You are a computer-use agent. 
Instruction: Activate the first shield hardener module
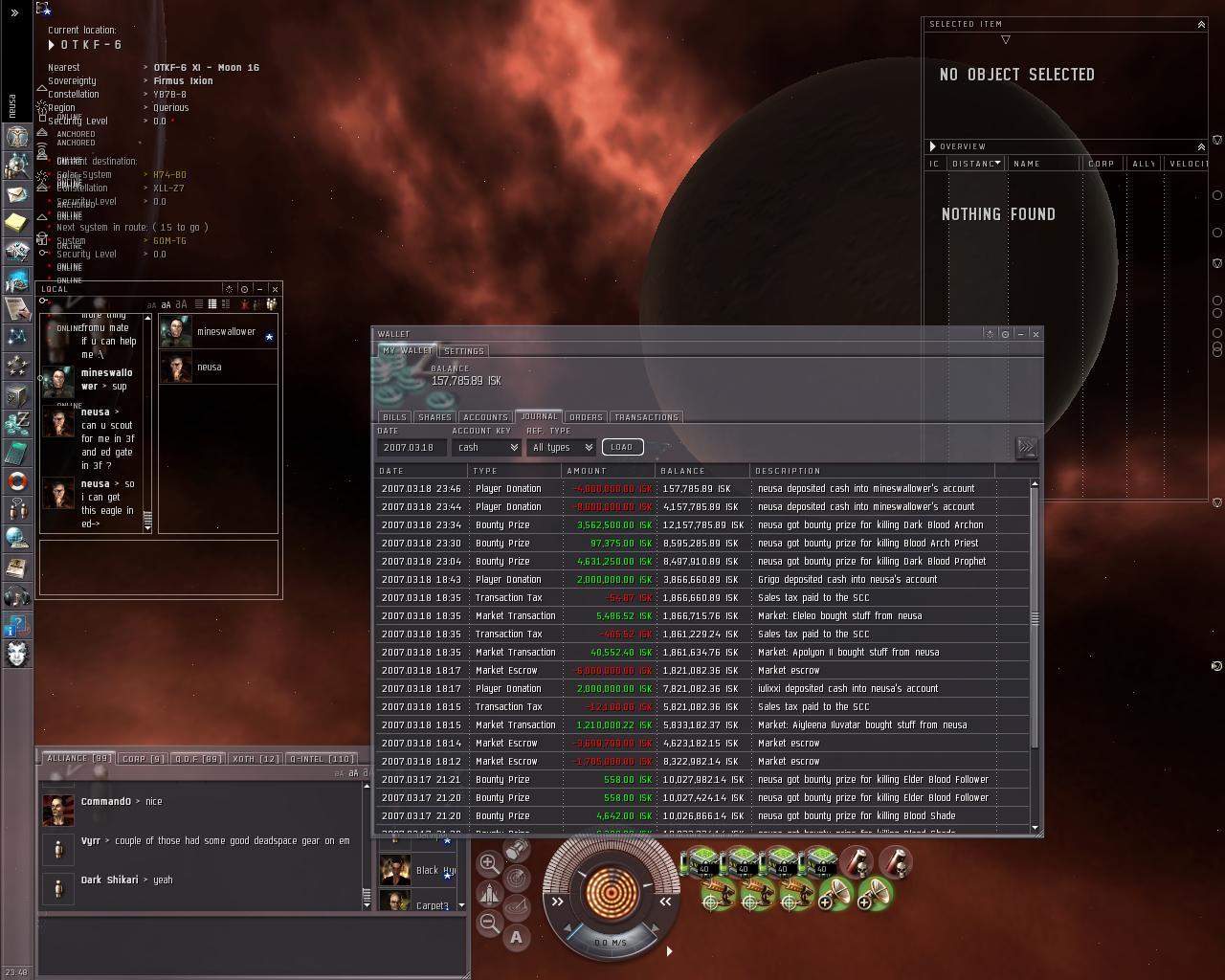pos(703,864)
